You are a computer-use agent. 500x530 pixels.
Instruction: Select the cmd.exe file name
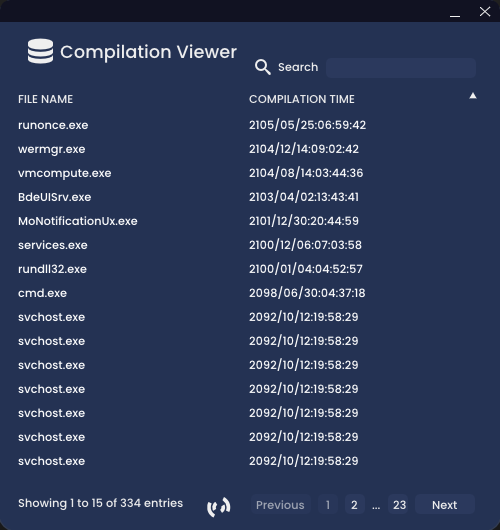pos(43,293)
